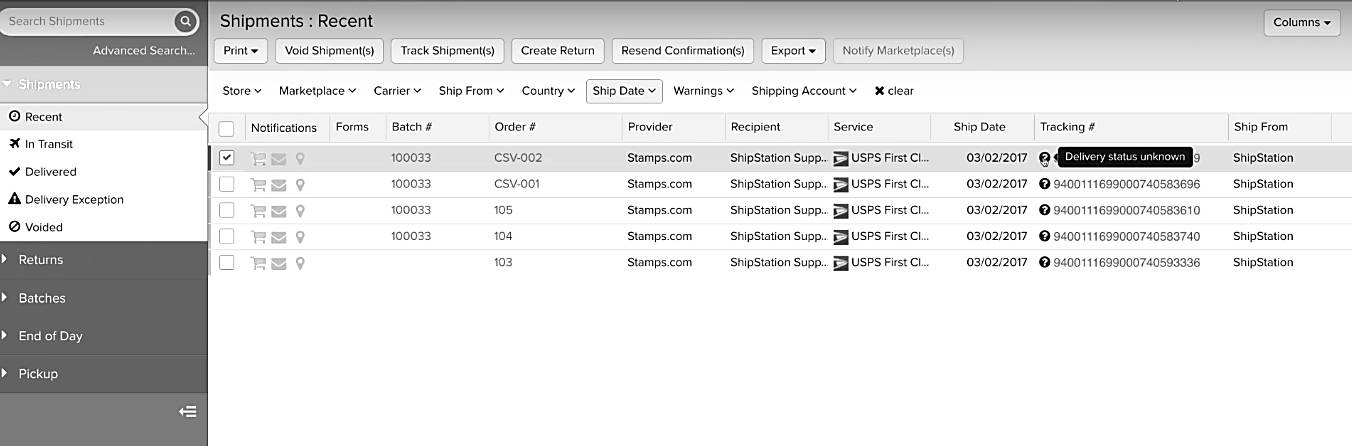This screenshot has height=446, width=1352.
Task: Click envelope notification icon for order CSV-002
Action: tap(279, 158)
